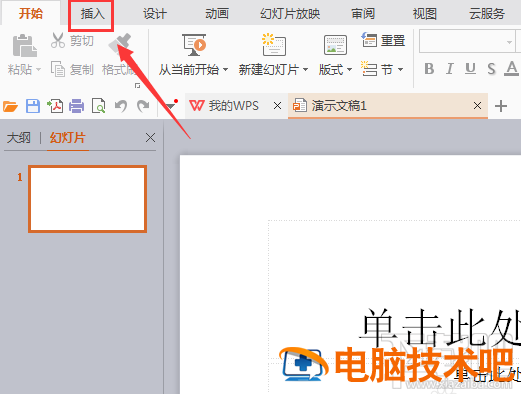The height and width of the screenshot is (394, 521).
Task: Click the 从当前开始 slideshow icon
Action: [194, 45]
